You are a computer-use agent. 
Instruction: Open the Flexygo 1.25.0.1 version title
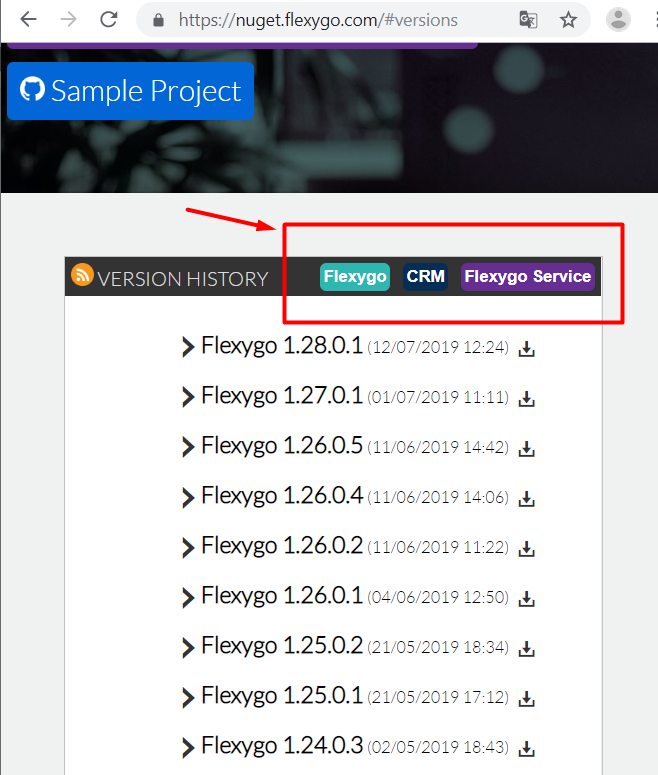[282, 696]
